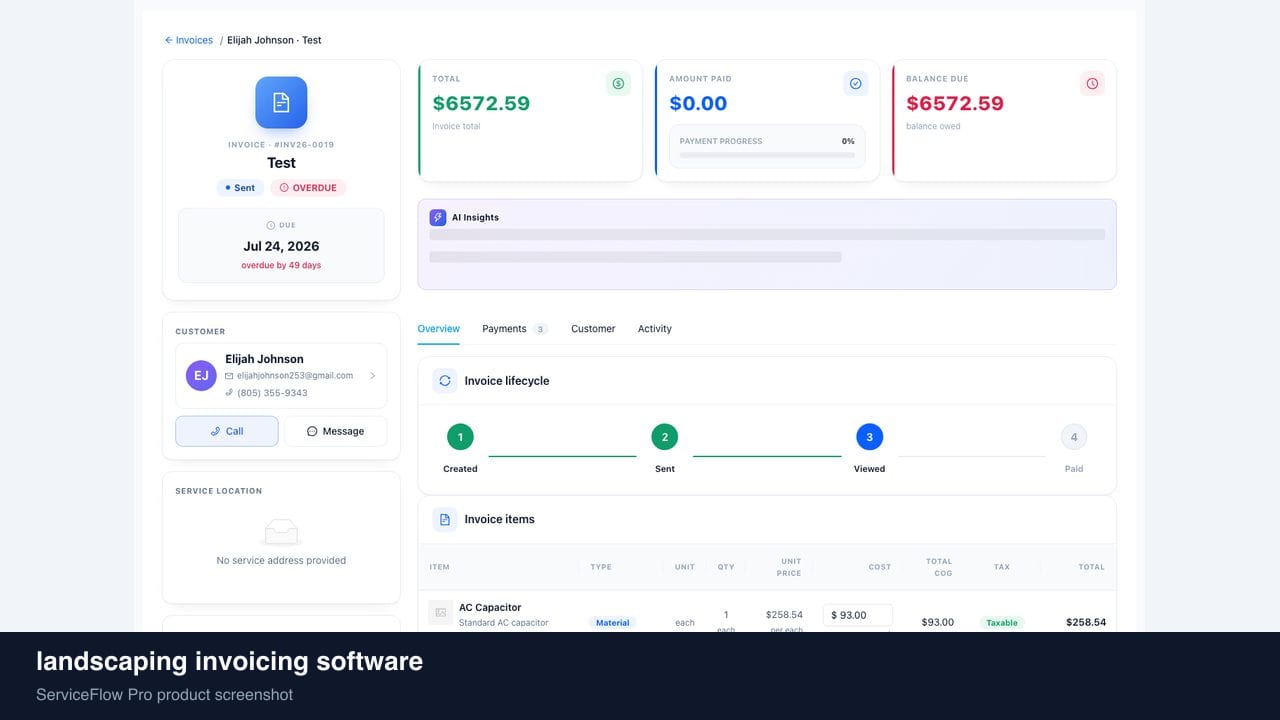Open the Customer tab

tap(593, 329)
